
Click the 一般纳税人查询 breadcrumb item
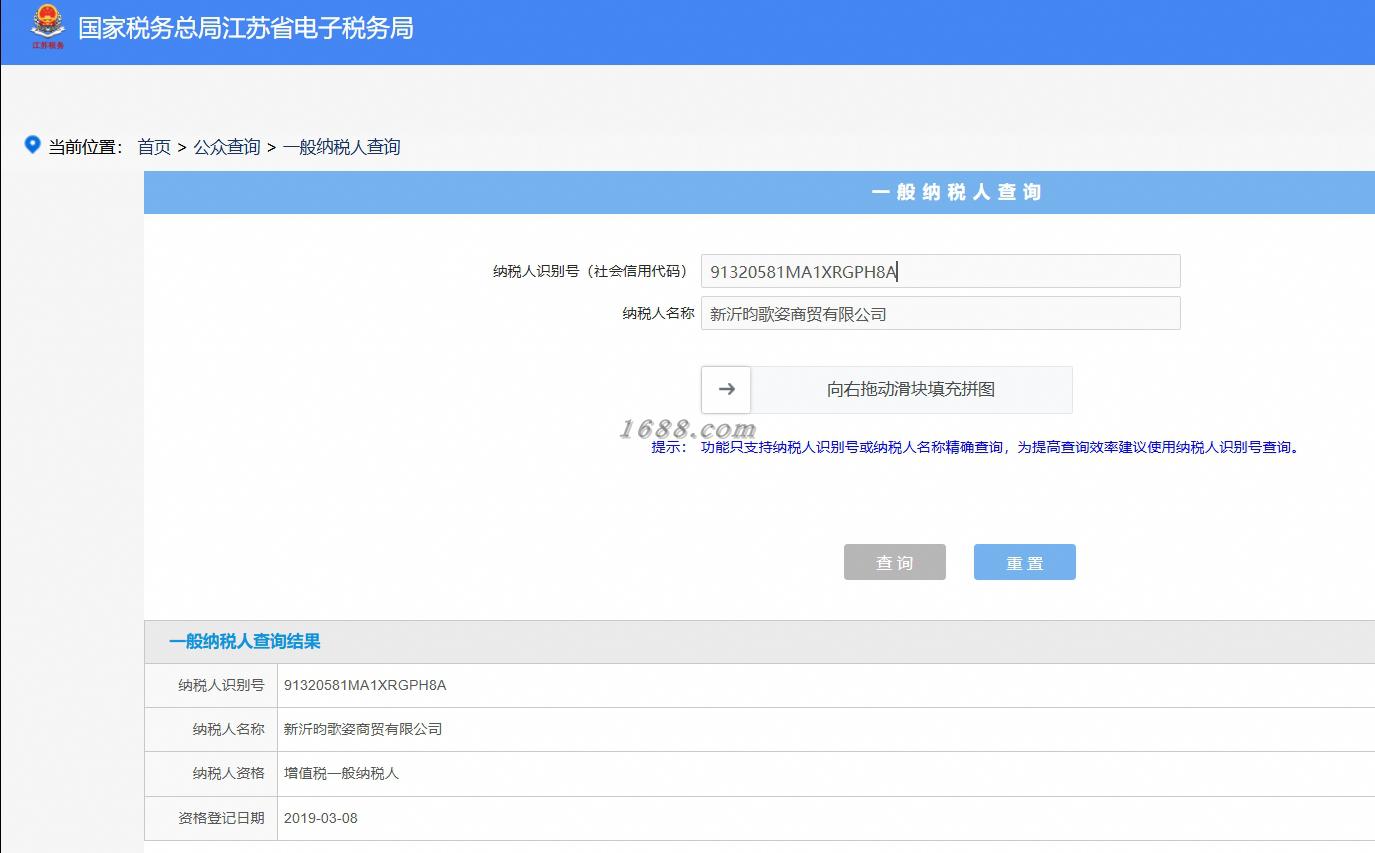click(341, 147)
